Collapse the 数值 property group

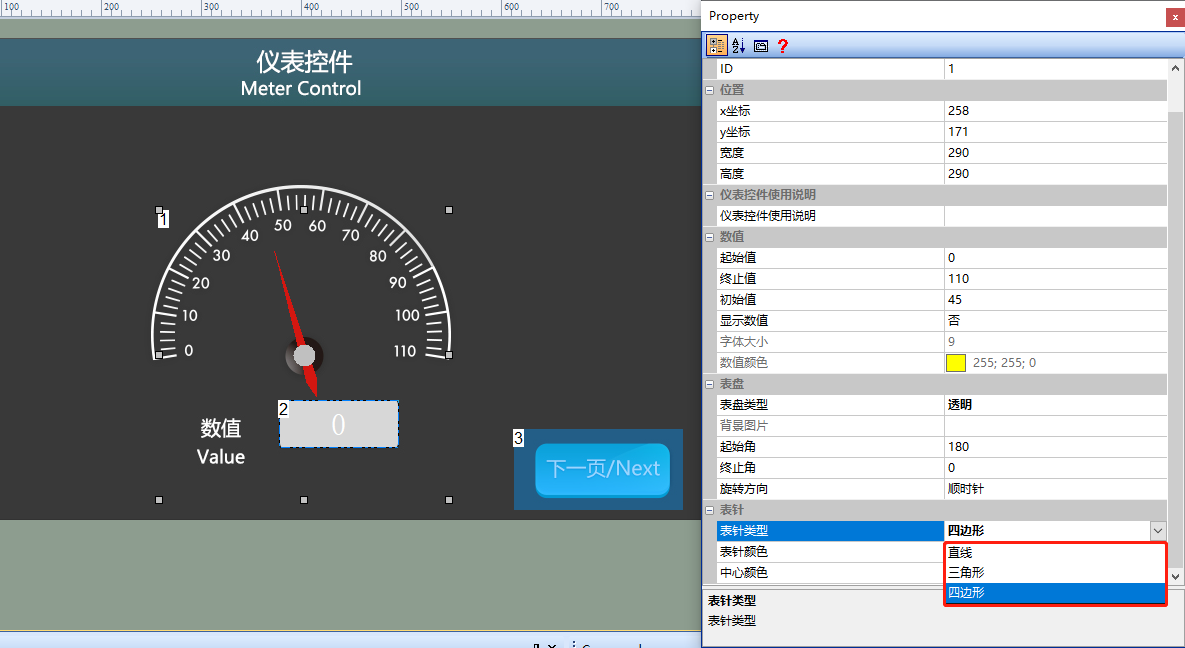click(709, 237)
